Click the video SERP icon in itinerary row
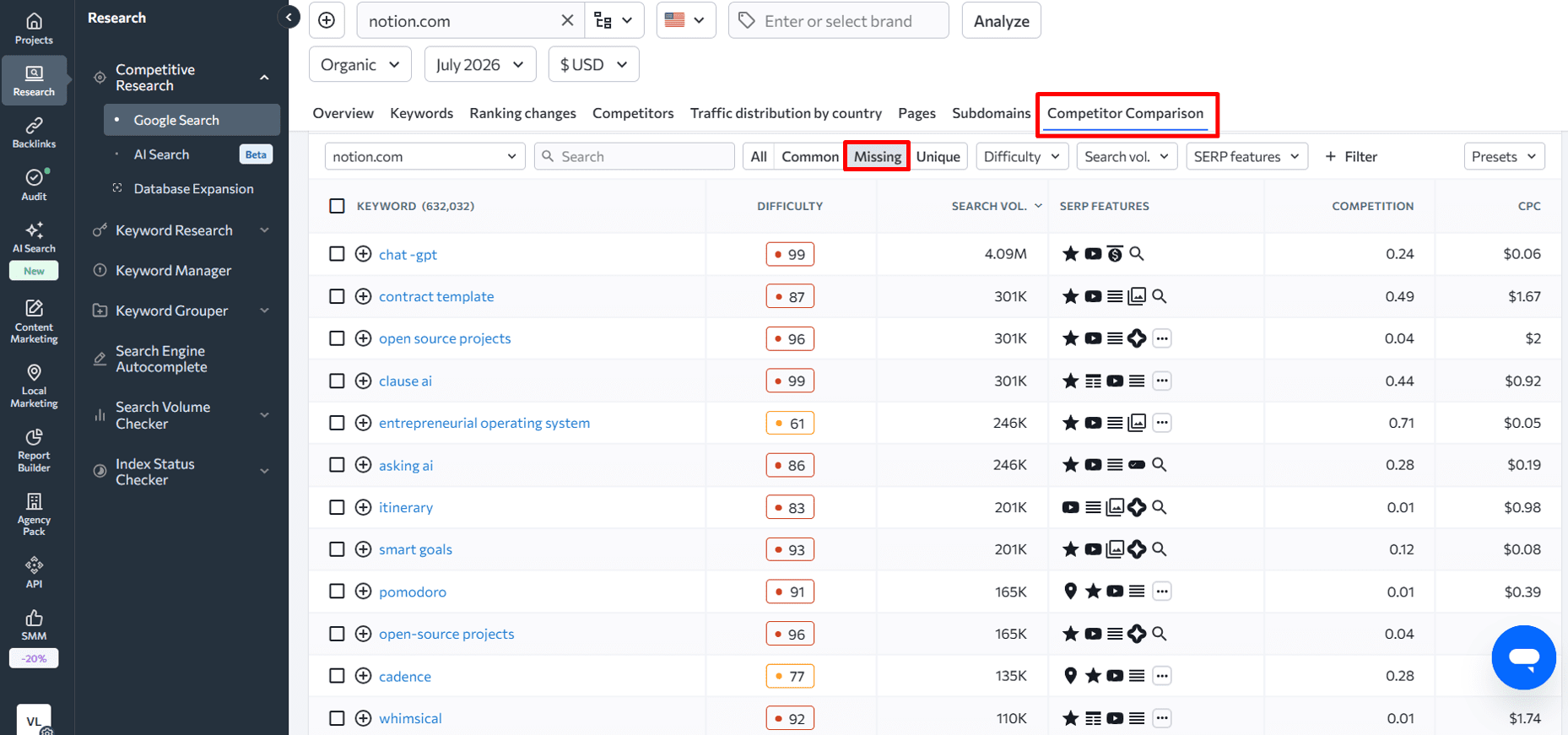This screenshot has width=1568, height=735. click(1070, 507)
